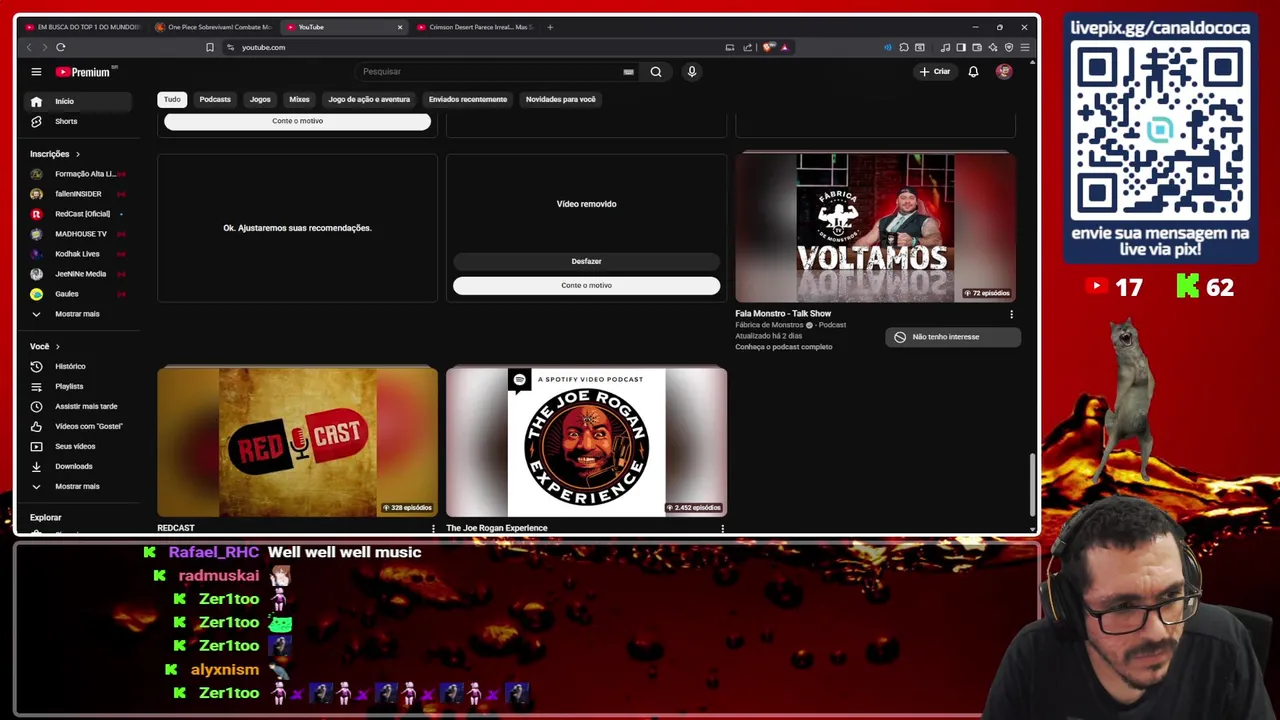Open the Leo AI sparkle icon

(993, 47)
